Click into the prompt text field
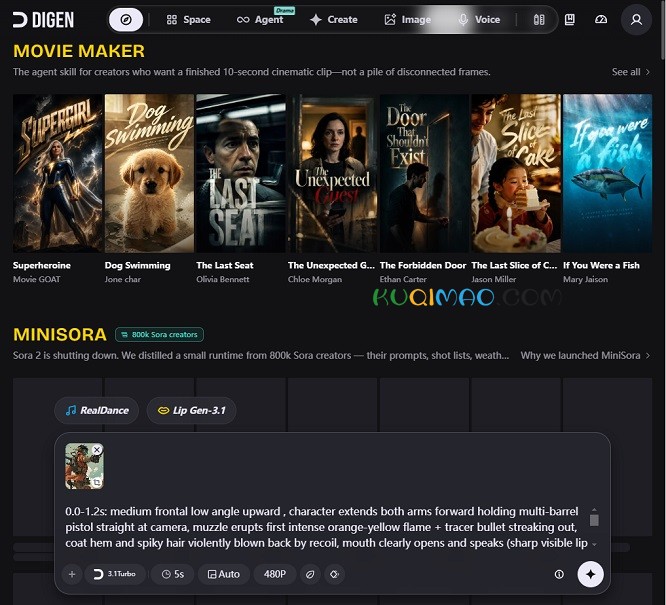Image resolution: width=666 pixels, height=605 pixels. [x=326, y=527]
